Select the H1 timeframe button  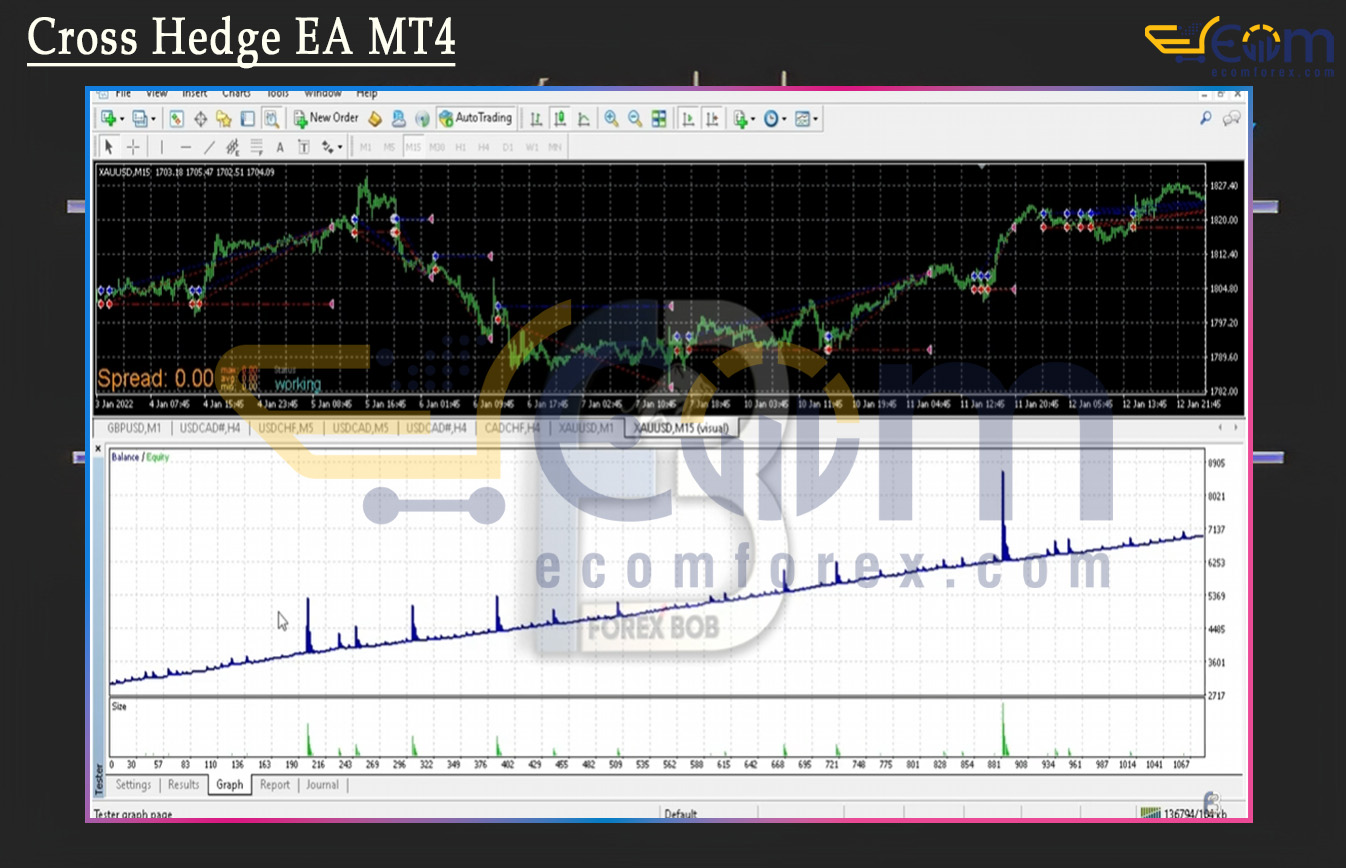[461, 147]
